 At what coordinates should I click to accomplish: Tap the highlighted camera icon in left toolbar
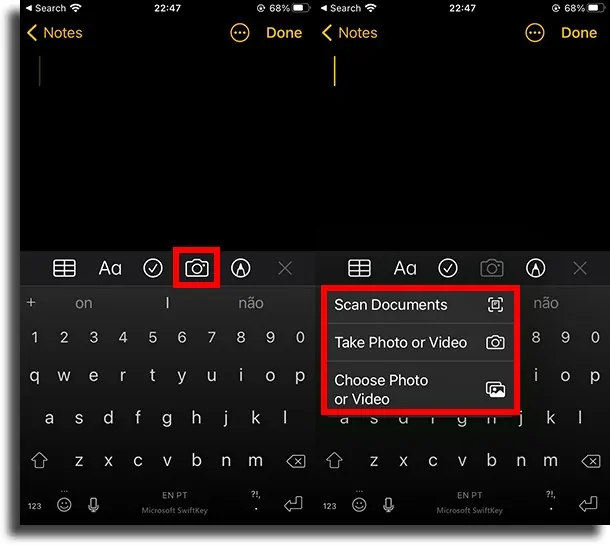(196, 268)
